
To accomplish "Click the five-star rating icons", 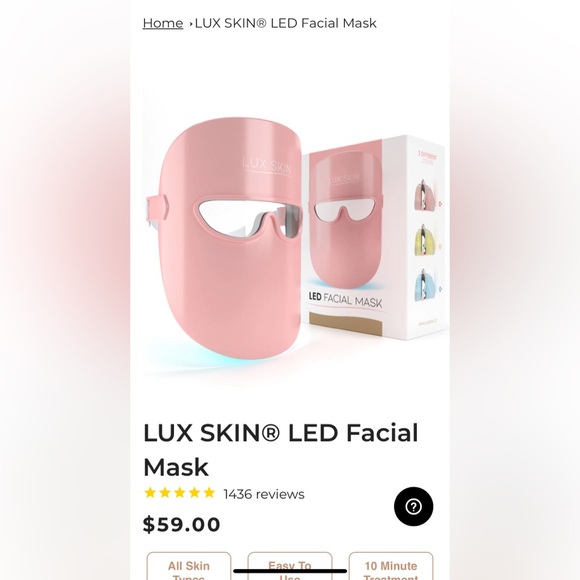I will 180,493.
